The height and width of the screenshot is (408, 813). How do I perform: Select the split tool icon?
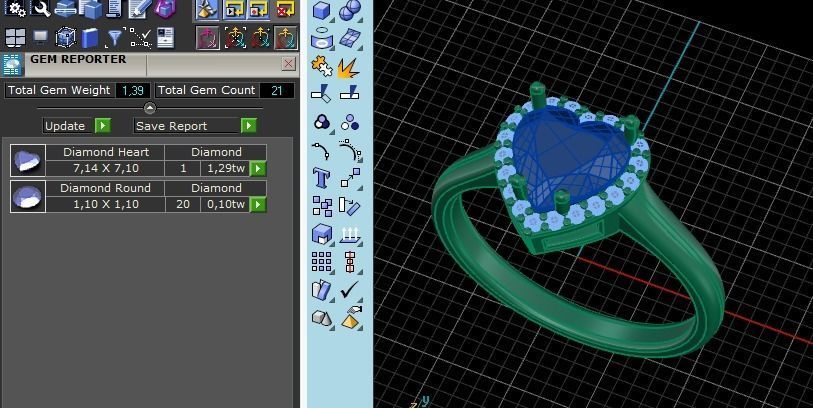tap(350, 94)
